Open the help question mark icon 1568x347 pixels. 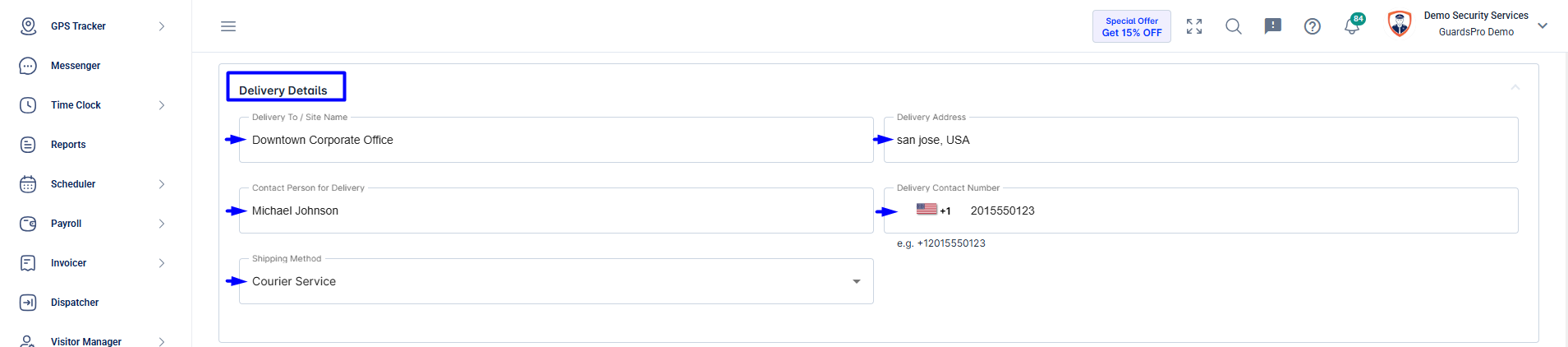tap(1313, 26)
